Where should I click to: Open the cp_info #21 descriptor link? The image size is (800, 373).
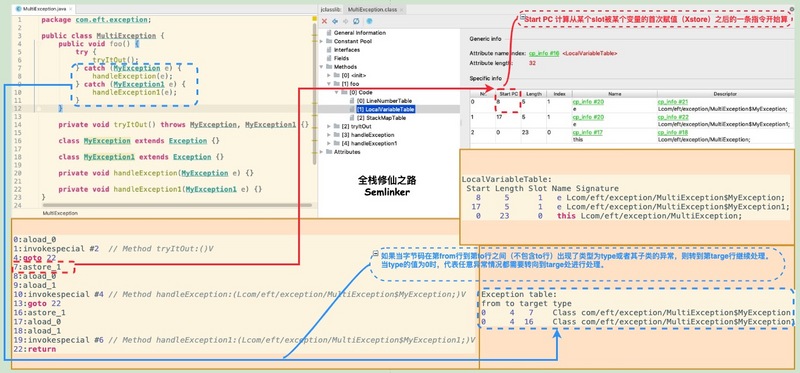click(x=672, y=102)
